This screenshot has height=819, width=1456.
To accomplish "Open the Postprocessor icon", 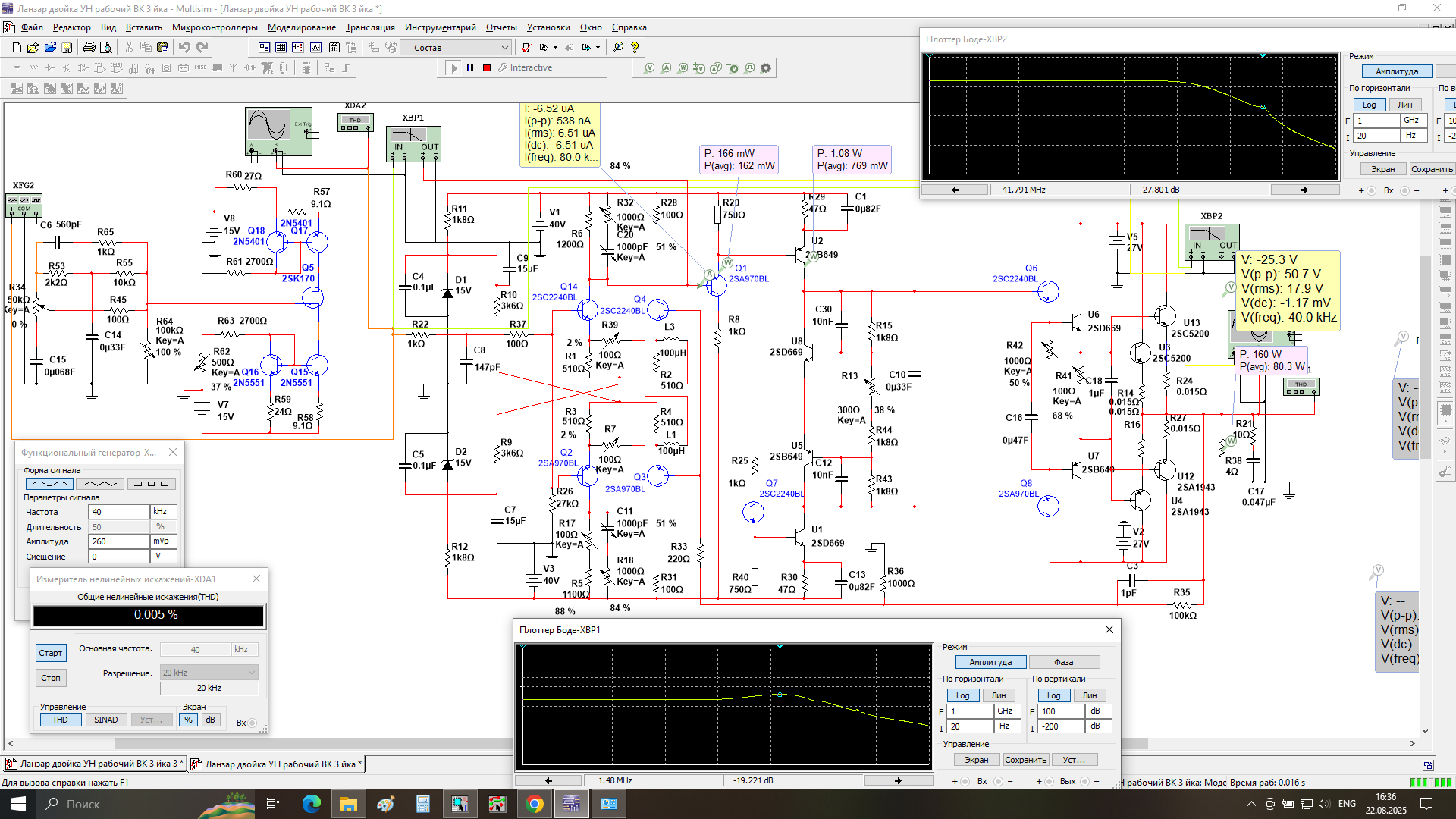I will 333,47.
